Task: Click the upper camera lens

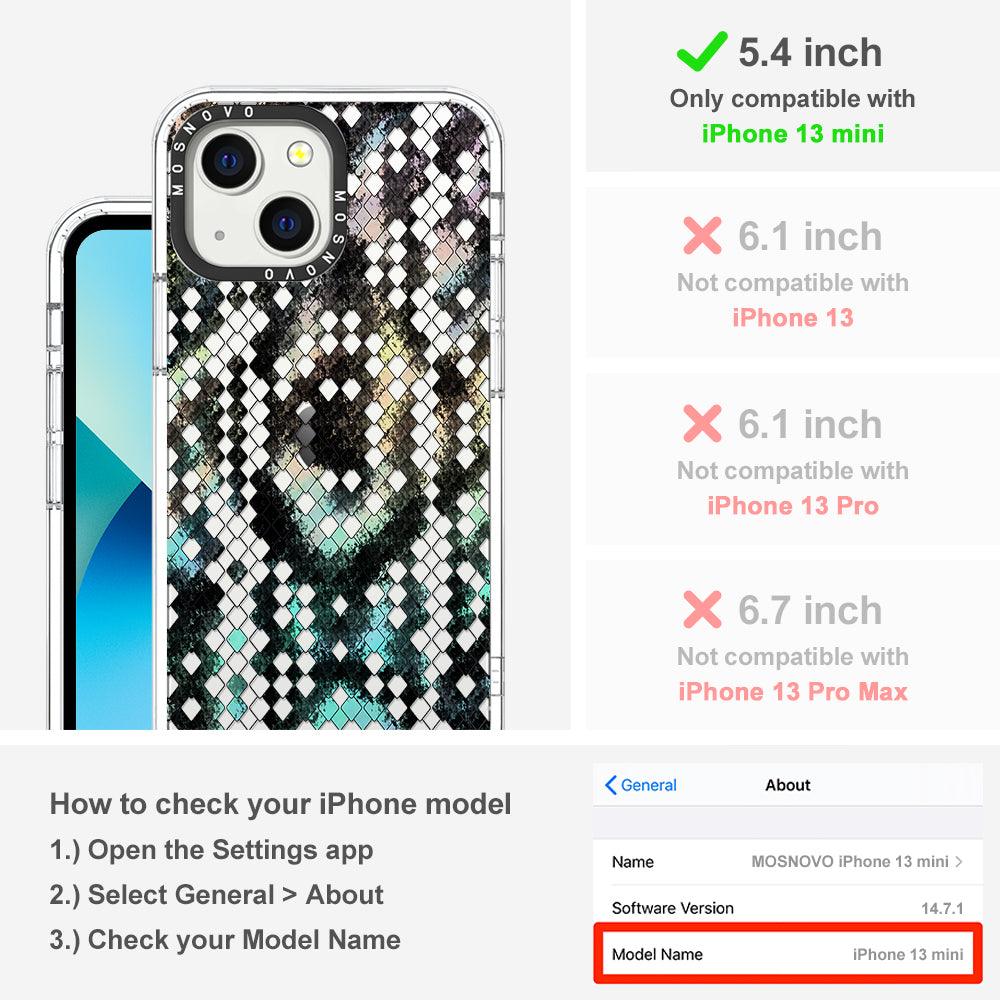Action: click(x=229, y=159)
